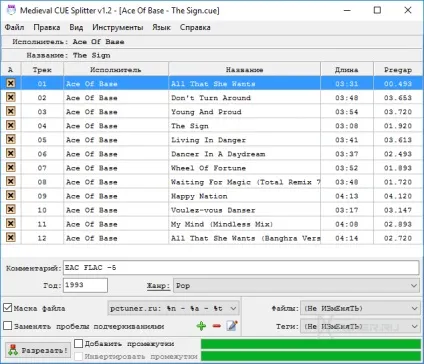The height and width of the screenshot is (364, 424).
Task: Click the green plus add mask icon
Action: coord(201,326)
